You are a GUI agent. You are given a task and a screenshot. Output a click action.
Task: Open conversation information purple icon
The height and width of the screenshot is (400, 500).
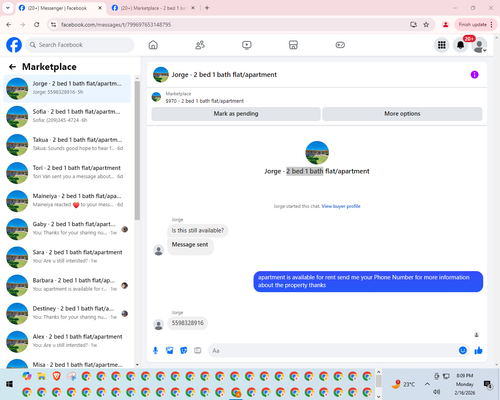coord(474,75)
